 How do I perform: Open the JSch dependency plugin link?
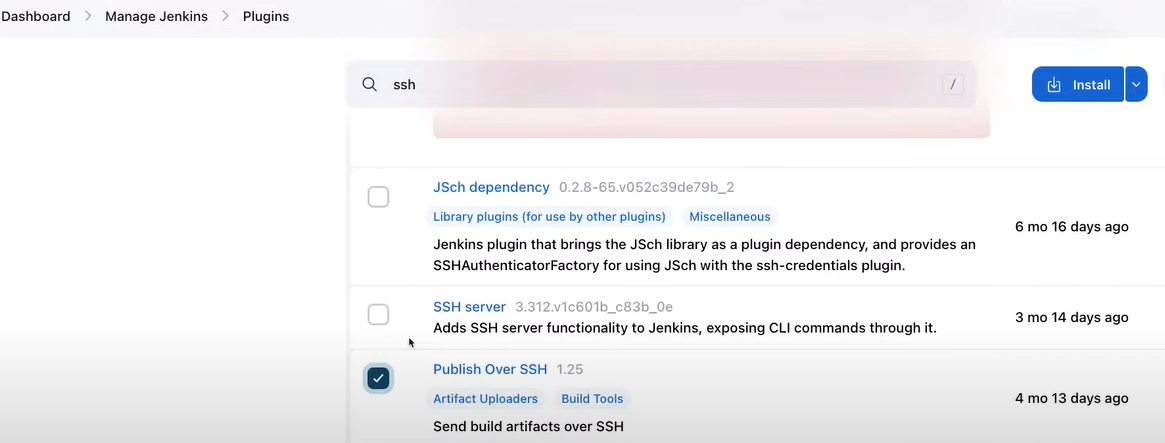491,187
